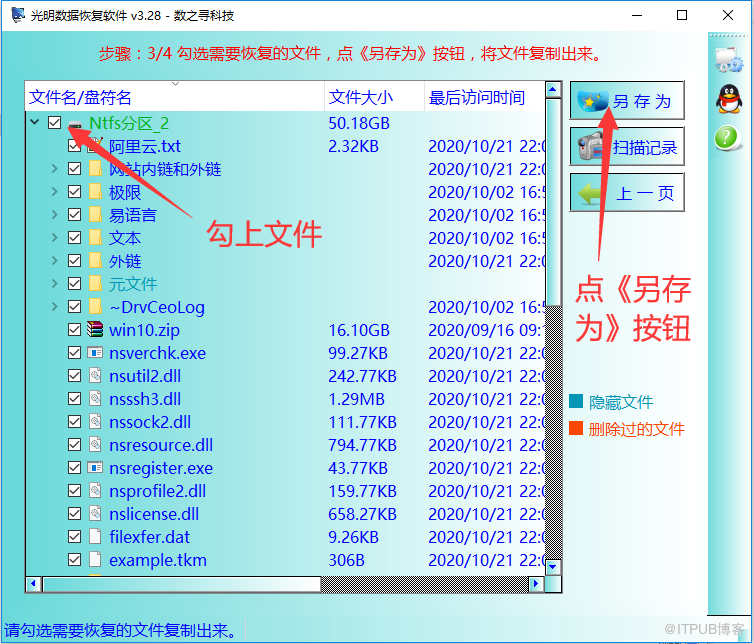Image resolution: width=754 pixels, height=644 pixels.
Task: Click the 隐藏文件 teal color swatch
Action: pyautogui.click(x=576, y=401)
